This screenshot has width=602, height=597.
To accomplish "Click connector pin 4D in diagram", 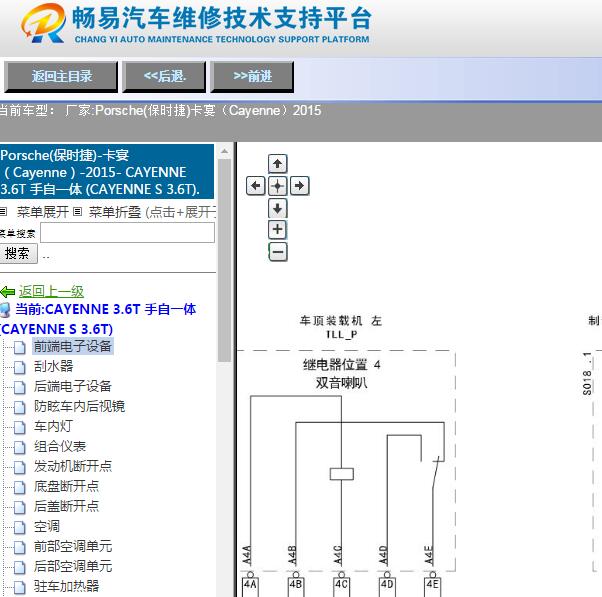I will pos(387,585).
